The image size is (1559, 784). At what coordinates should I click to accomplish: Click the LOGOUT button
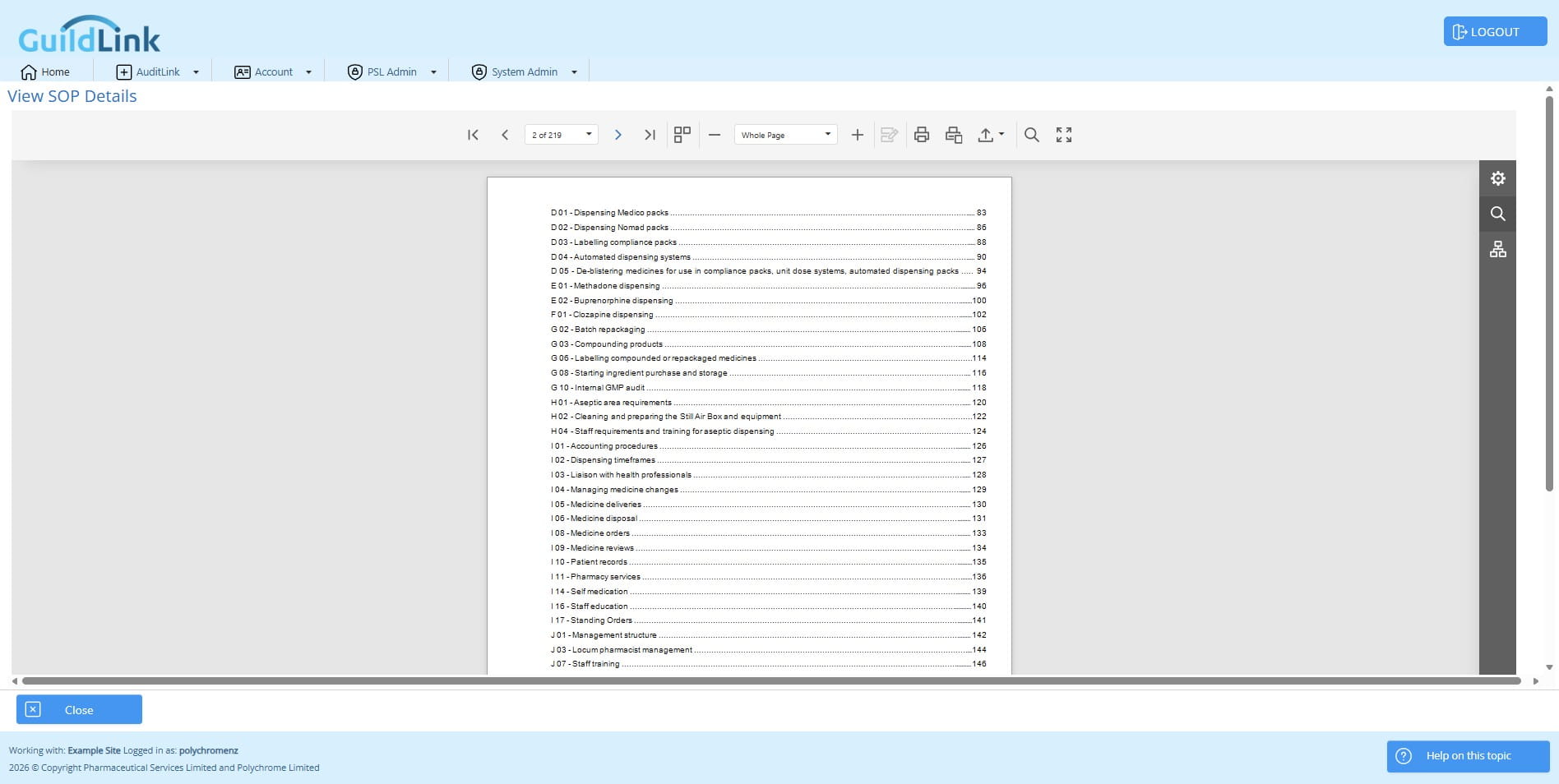pos(1495,31)
